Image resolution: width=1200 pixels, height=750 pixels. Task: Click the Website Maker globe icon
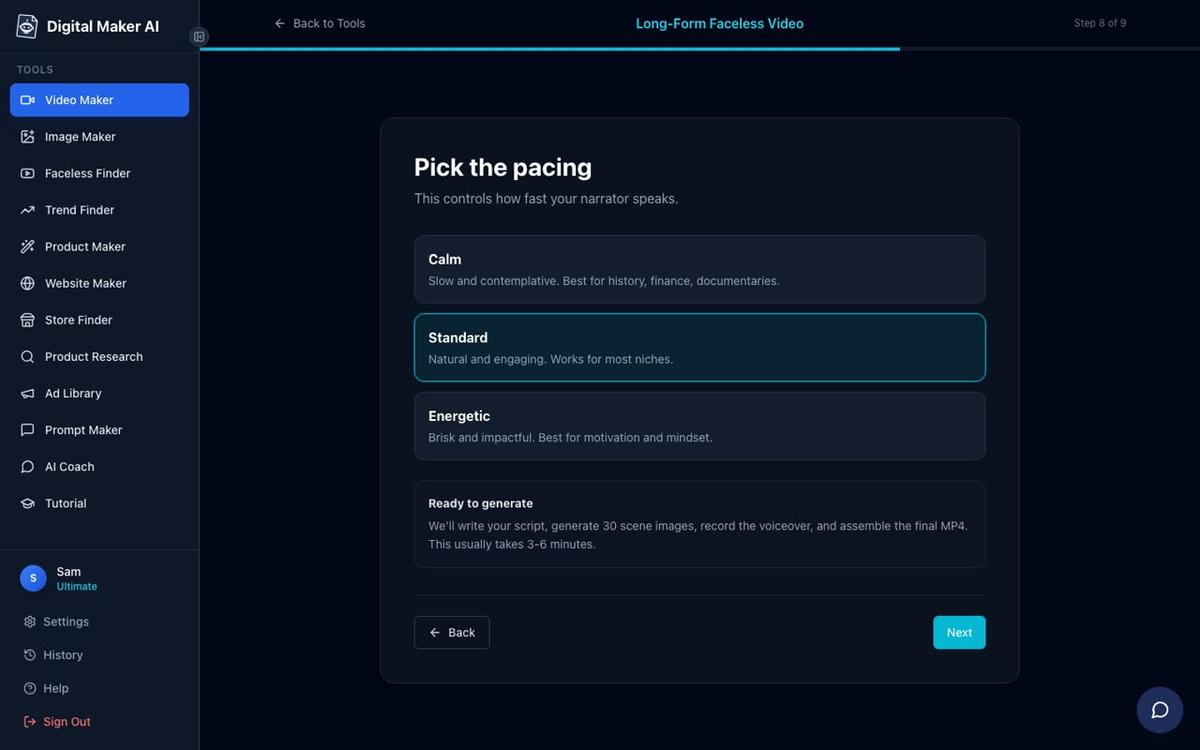[x=27, y=283]
